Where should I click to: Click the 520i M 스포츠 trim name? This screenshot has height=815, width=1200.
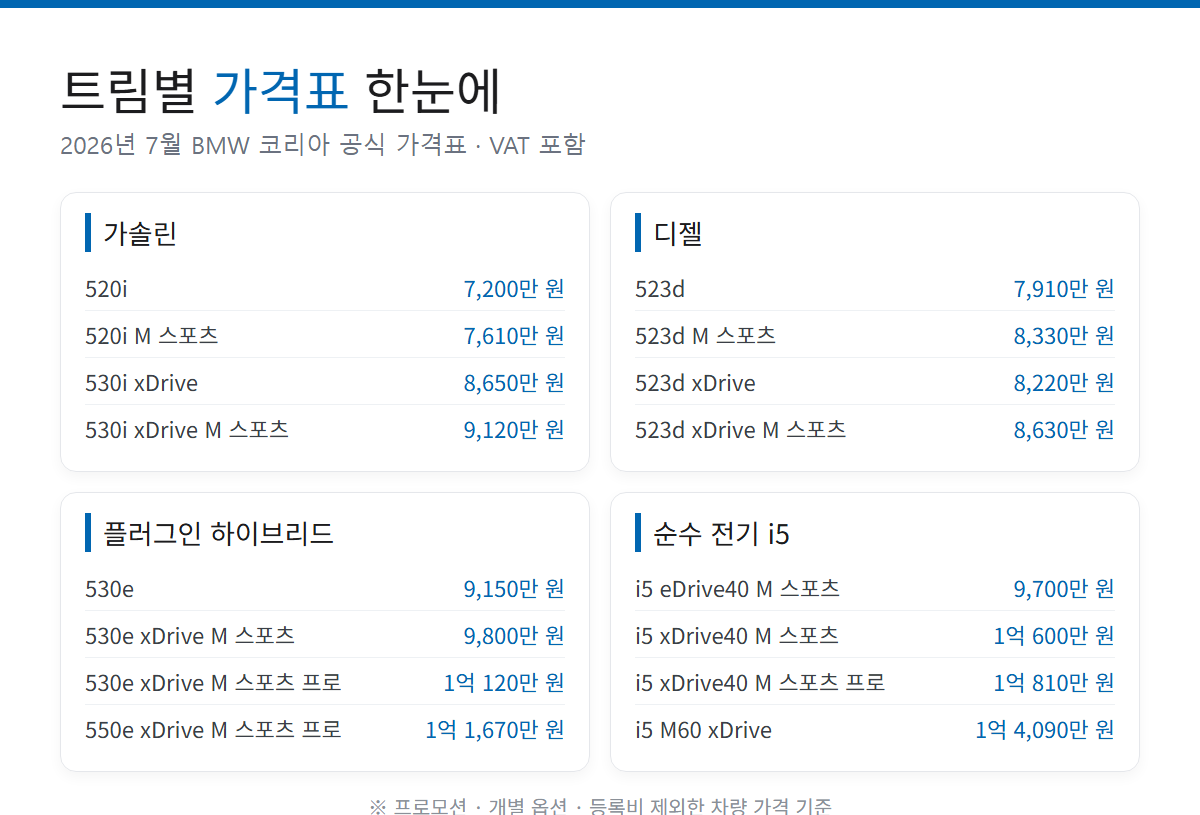[152, 336]
